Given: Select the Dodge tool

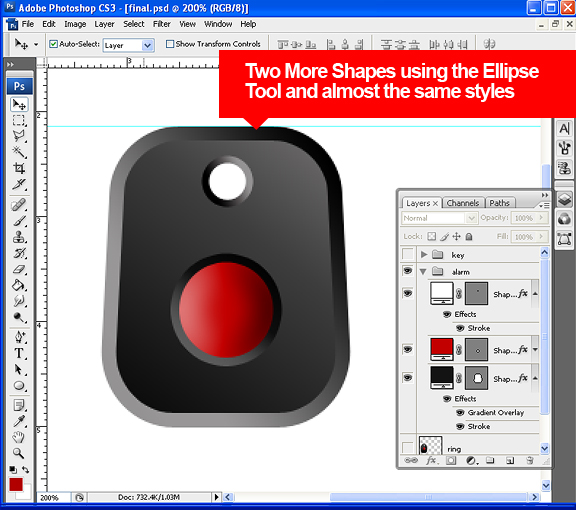Looking at the screenshot, I should (x=19, y=317).
